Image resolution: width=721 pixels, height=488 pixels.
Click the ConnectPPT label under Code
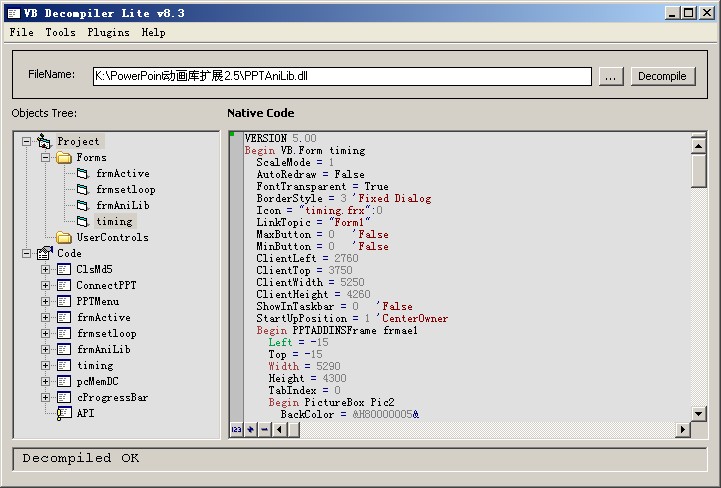(106, 285)
